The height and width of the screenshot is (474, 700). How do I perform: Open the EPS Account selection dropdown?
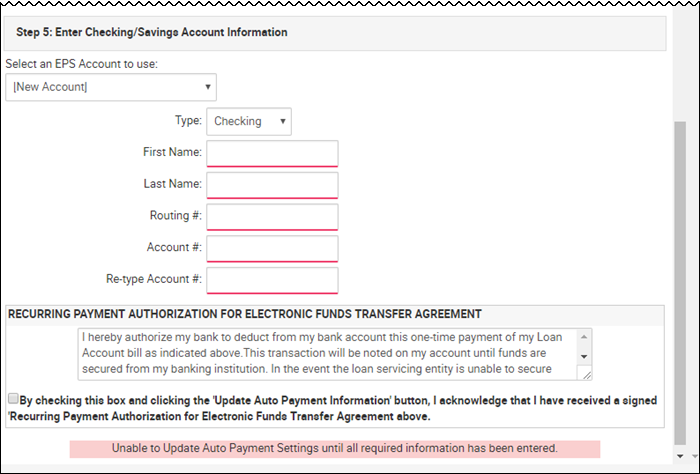[x=111, y=87]
